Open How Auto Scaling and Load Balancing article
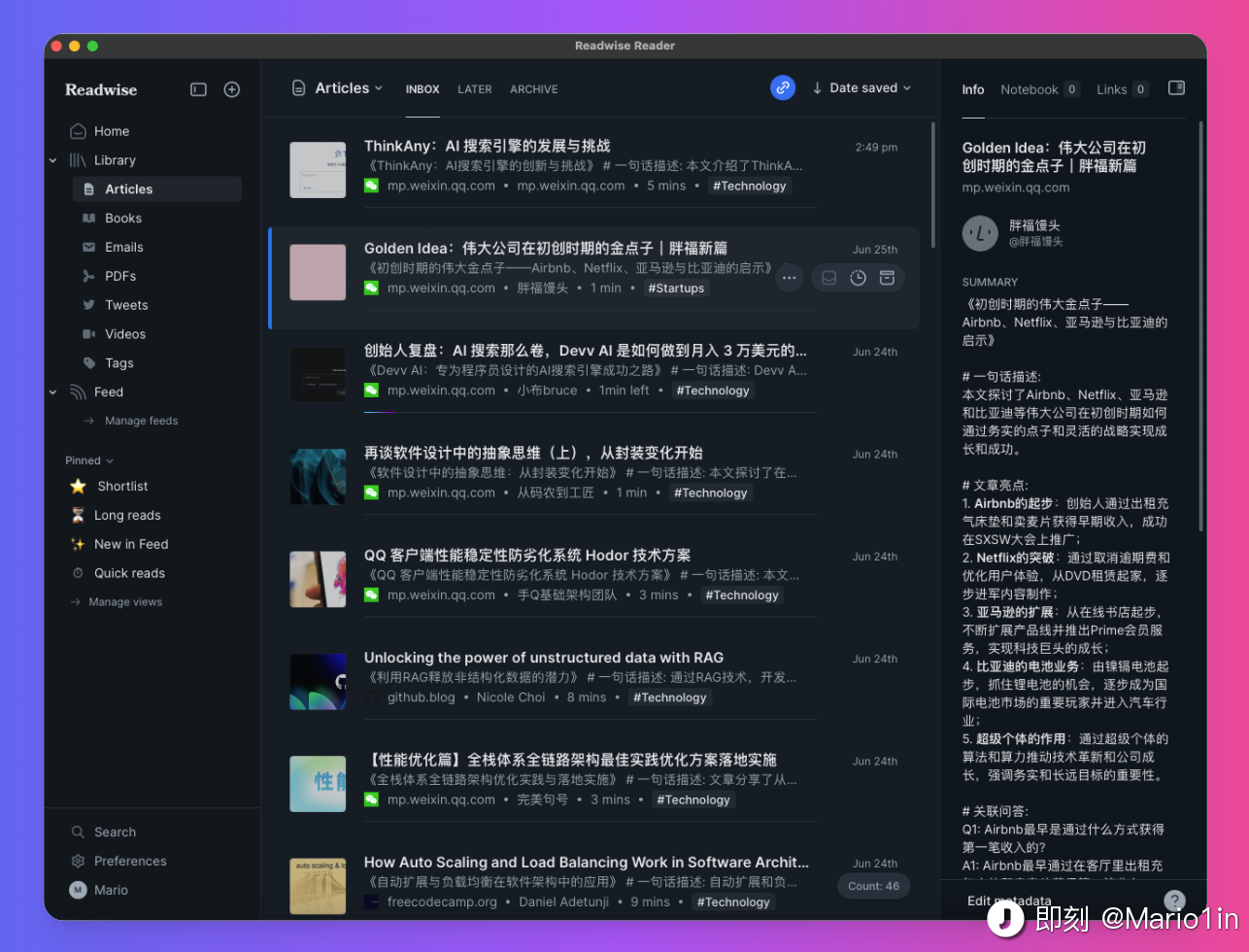The image size is (1249, 952). (586, 863)
